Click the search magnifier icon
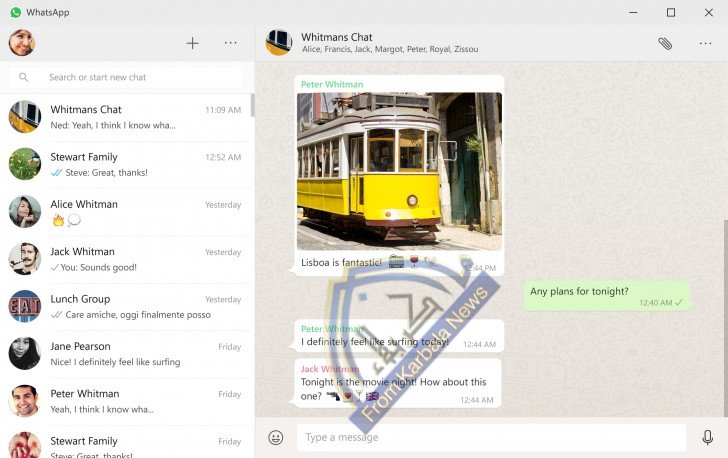The width and height of the screenshot is (728, 458). (25, 77)
